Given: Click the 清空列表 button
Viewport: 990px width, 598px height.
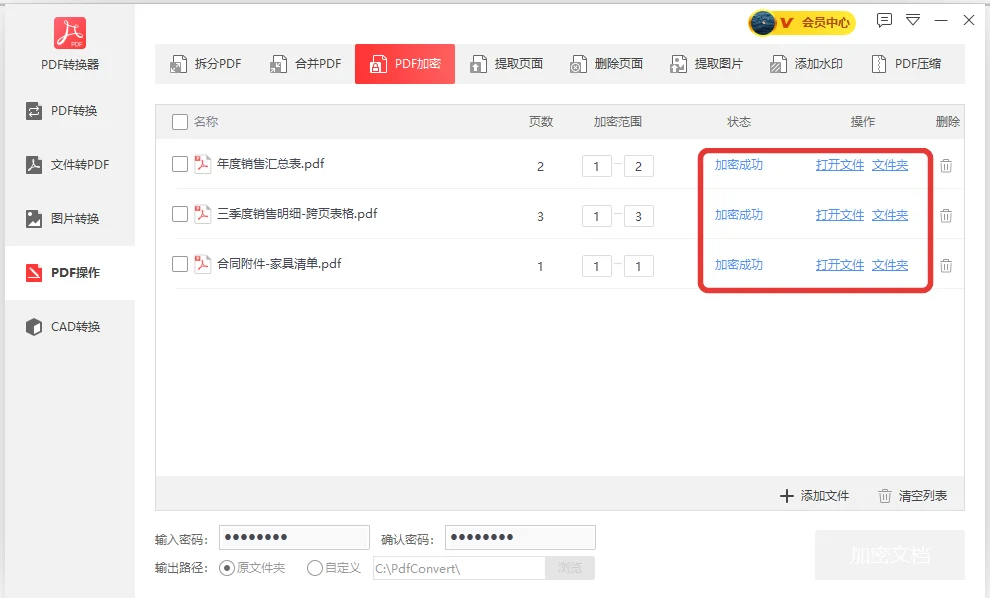Looking at the screenshot, I should (913, 496).
